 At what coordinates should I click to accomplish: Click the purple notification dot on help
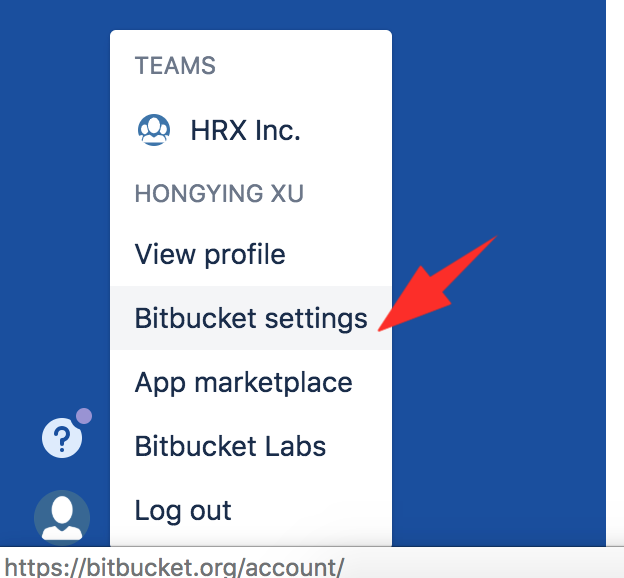tap(84, 416)
